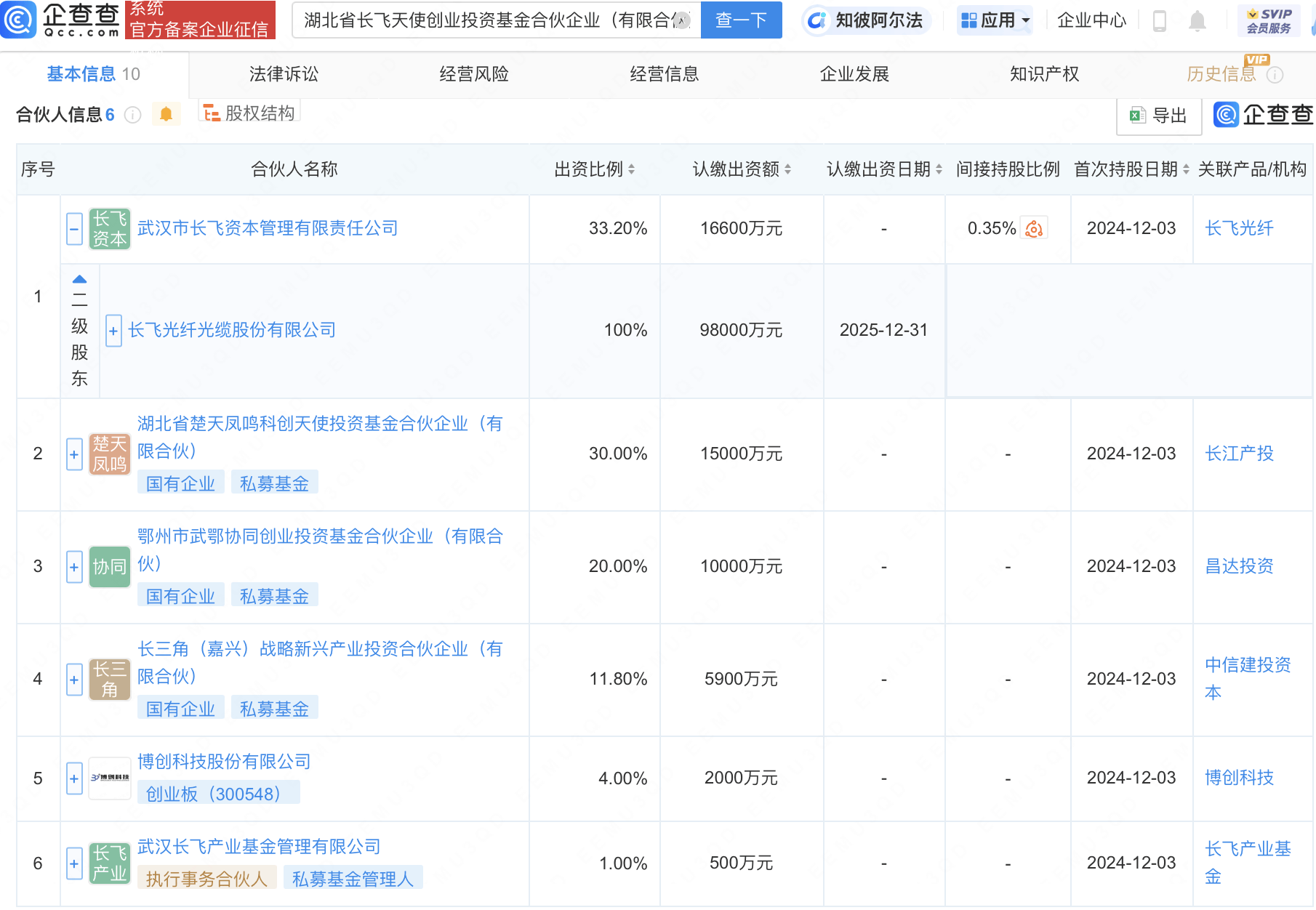Click the info icon beside 合伙人信息 6
1316x910 pixels.
pos(132,115)
